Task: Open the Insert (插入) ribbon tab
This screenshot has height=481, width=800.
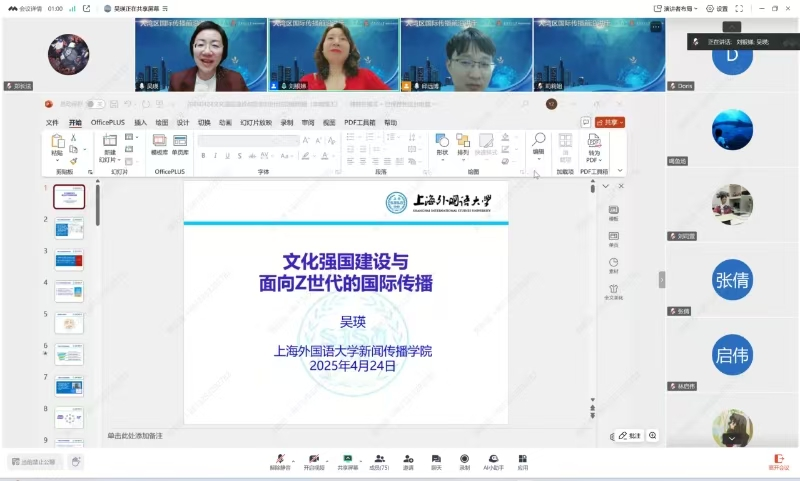Action: [x=140, y=122]
